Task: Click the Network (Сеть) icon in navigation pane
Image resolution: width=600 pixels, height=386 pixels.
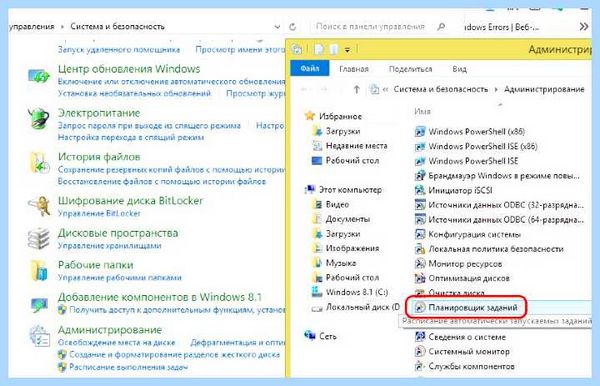Action: tap(309, 336)
